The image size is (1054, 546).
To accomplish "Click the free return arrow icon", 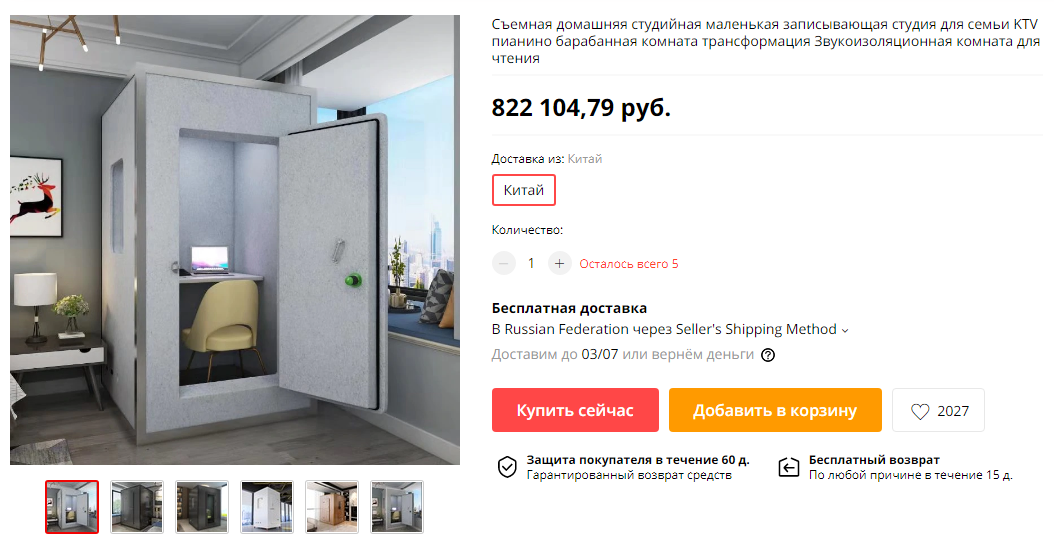I will coord(788,467).
